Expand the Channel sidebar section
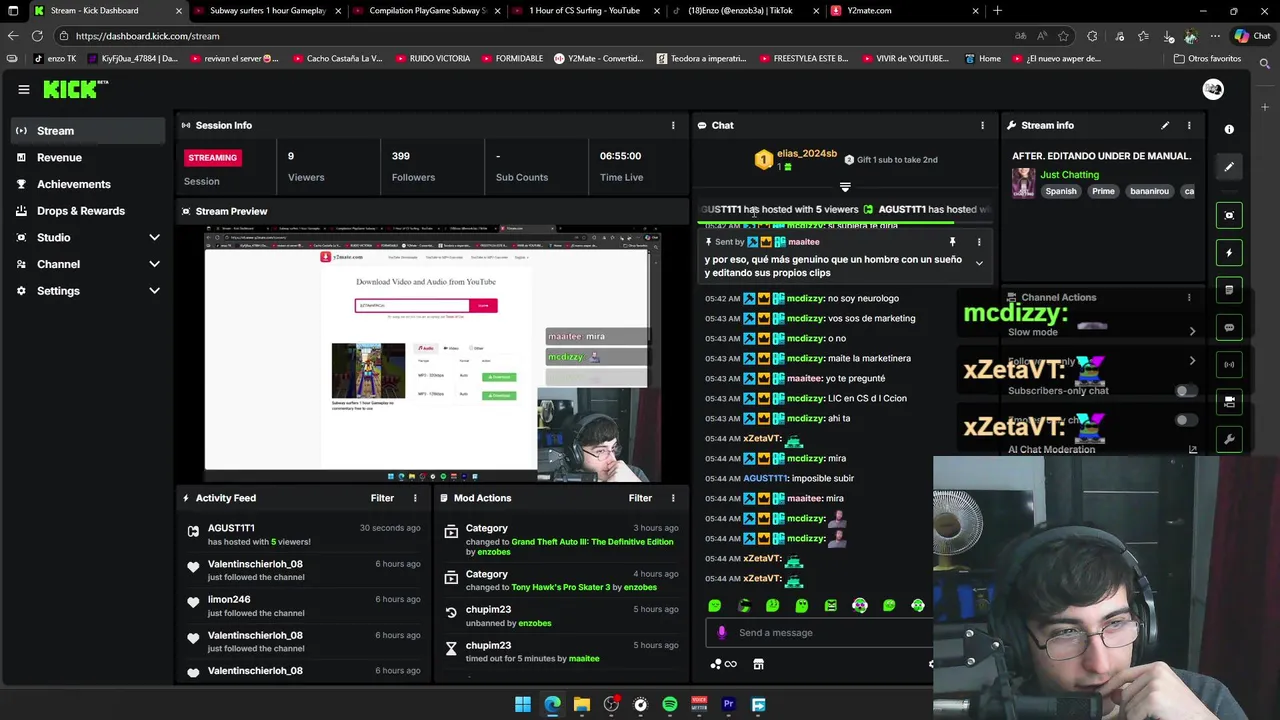The height and width of the screenshot is (720, 1280). point(154,264)
